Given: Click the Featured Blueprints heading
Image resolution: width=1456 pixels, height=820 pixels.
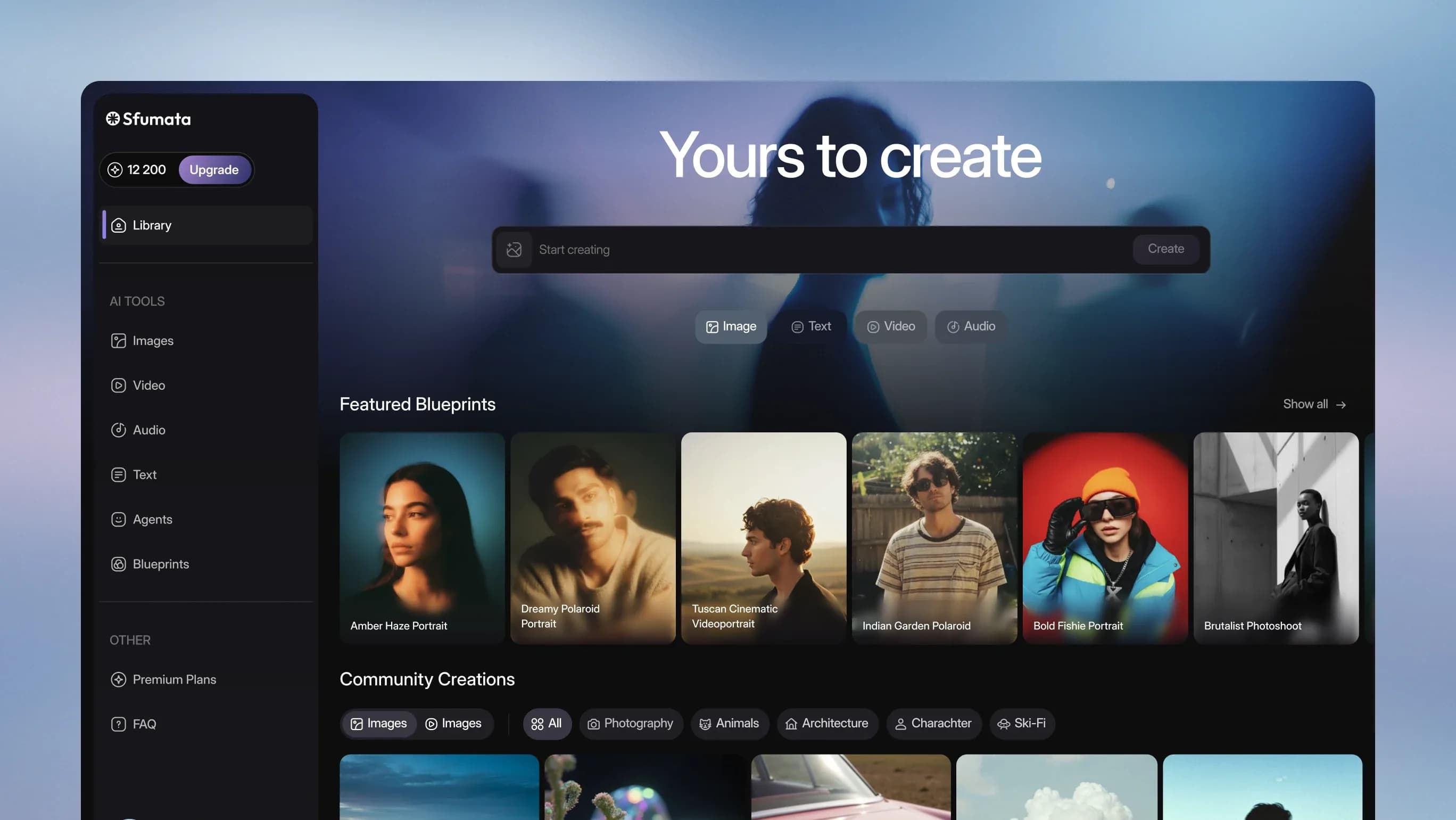Looking at the screenshot, I should click(x=418, y=404).
